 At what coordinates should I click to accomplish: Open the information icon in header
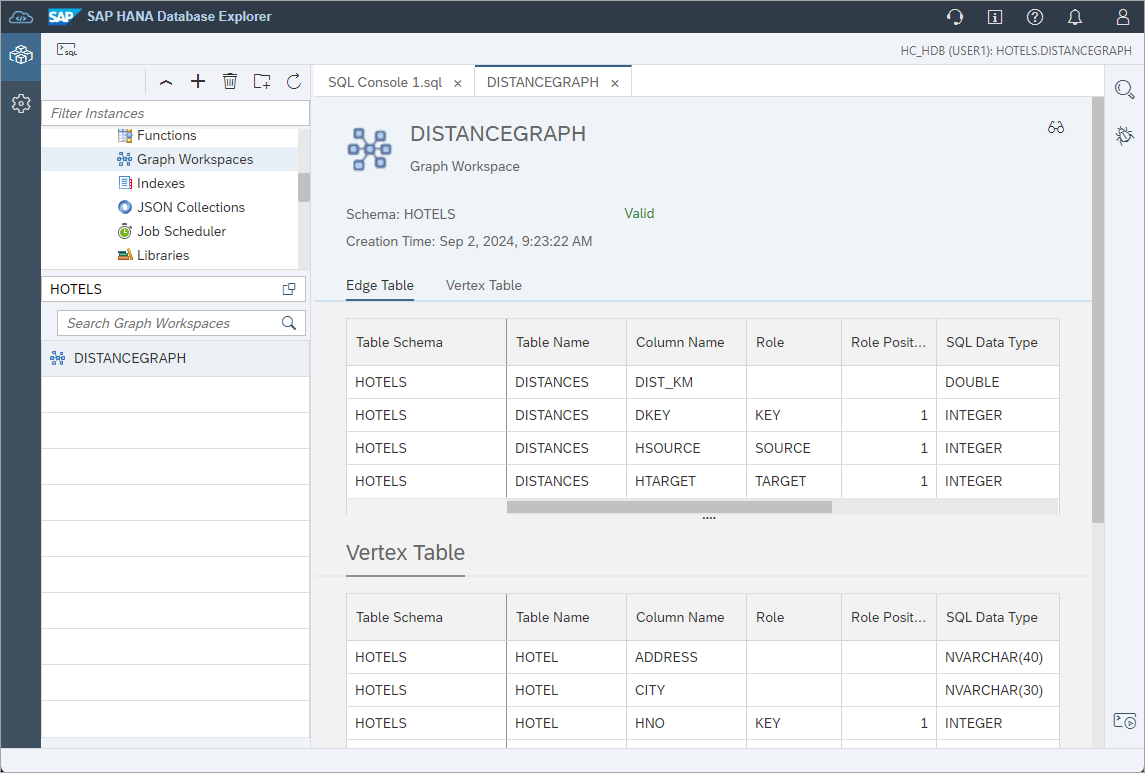(995, 17)
